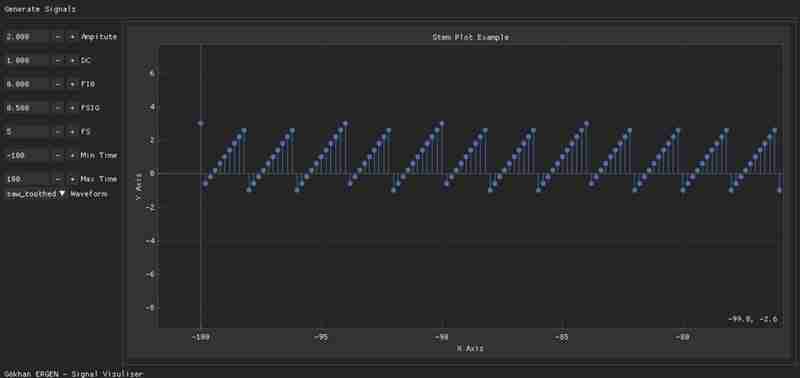Click the minus button beside DC
This screenshot has height=378, width=800.
(x=58, y=60)
